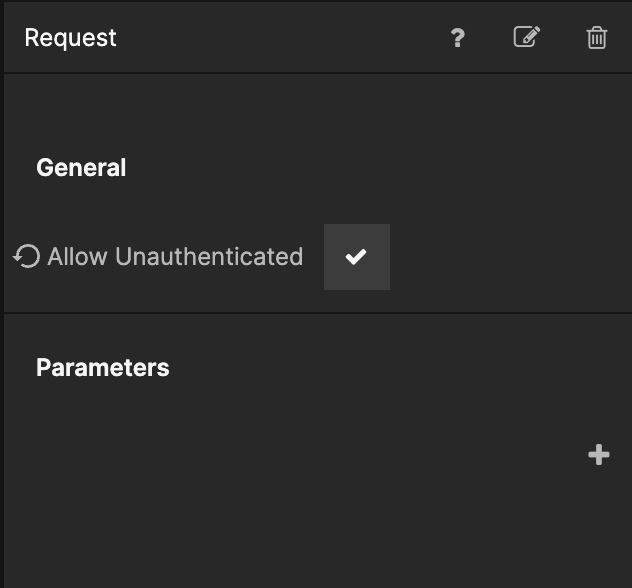Click the Parameters section heading

click(103, 368)
